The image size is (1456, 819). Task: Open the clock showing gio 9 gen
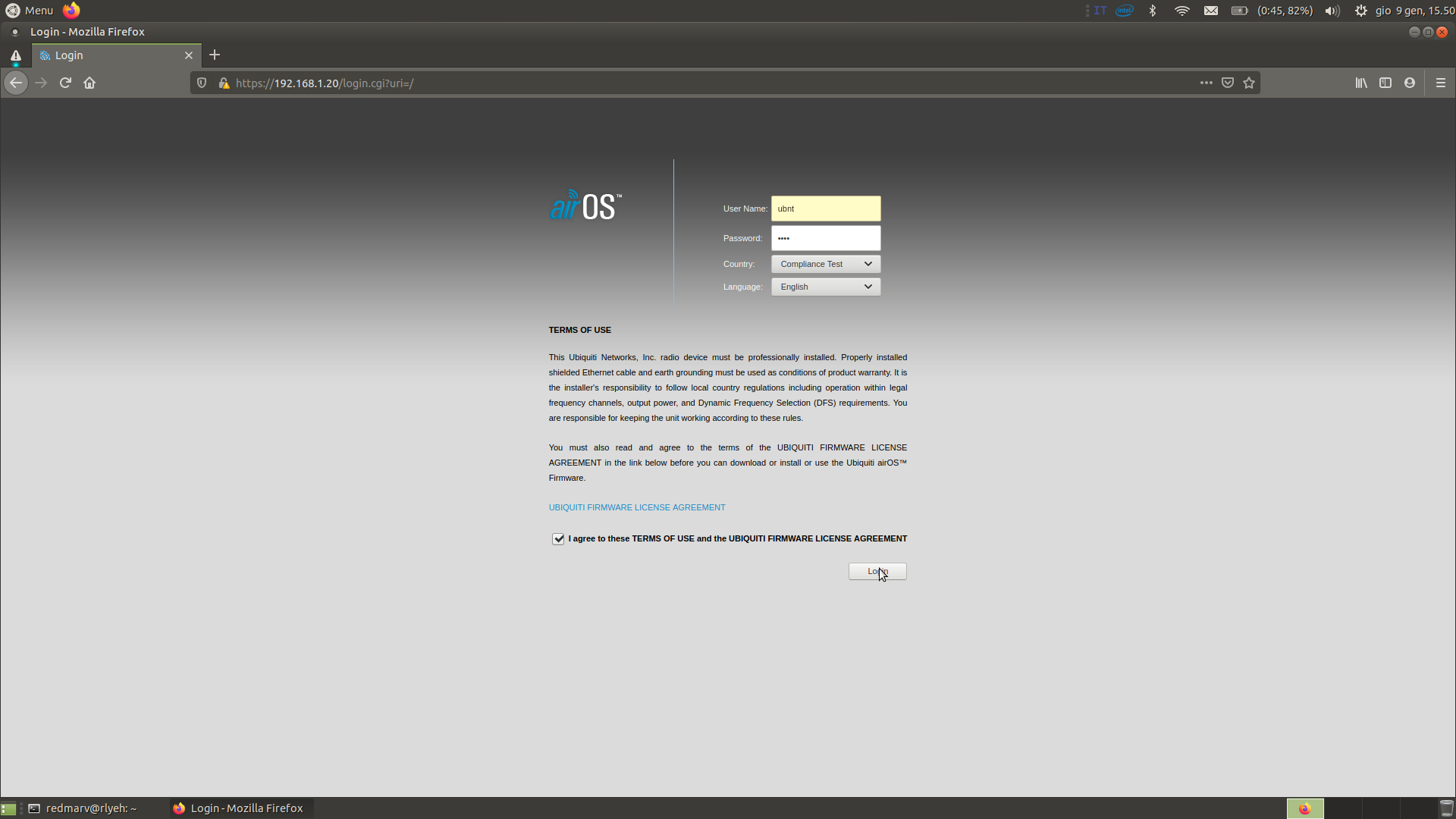[1415, 11]
